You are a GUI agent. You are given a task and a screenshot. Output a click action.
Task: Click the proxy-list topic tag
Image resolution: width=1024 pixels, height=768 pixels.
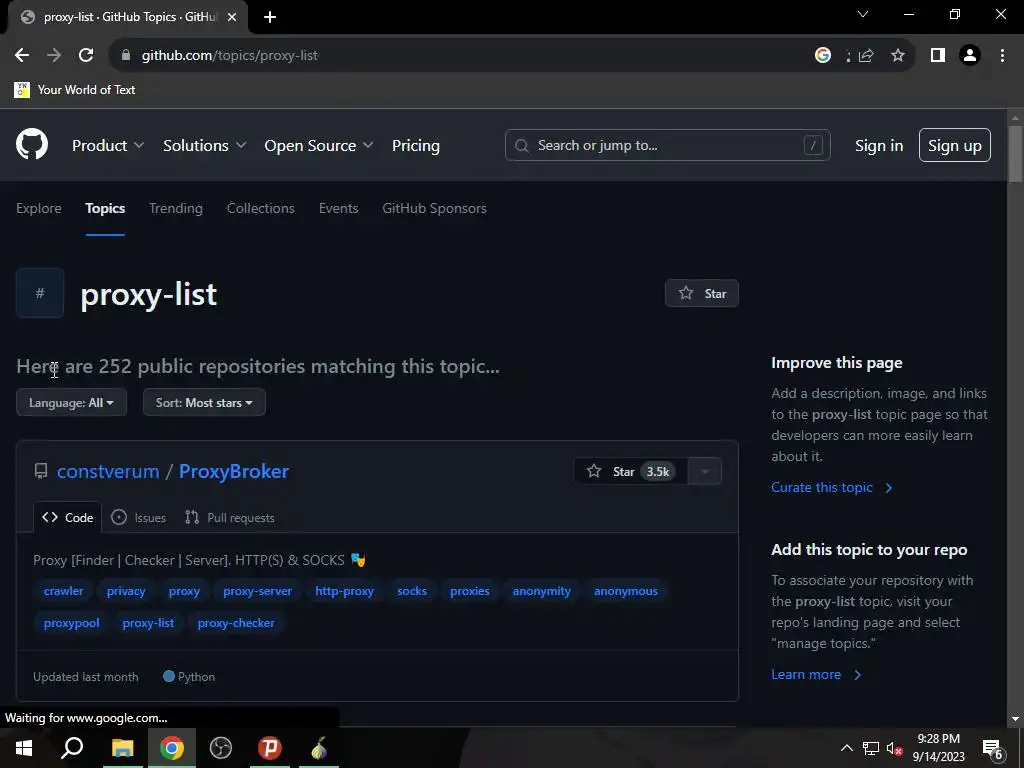pos(148,623)
